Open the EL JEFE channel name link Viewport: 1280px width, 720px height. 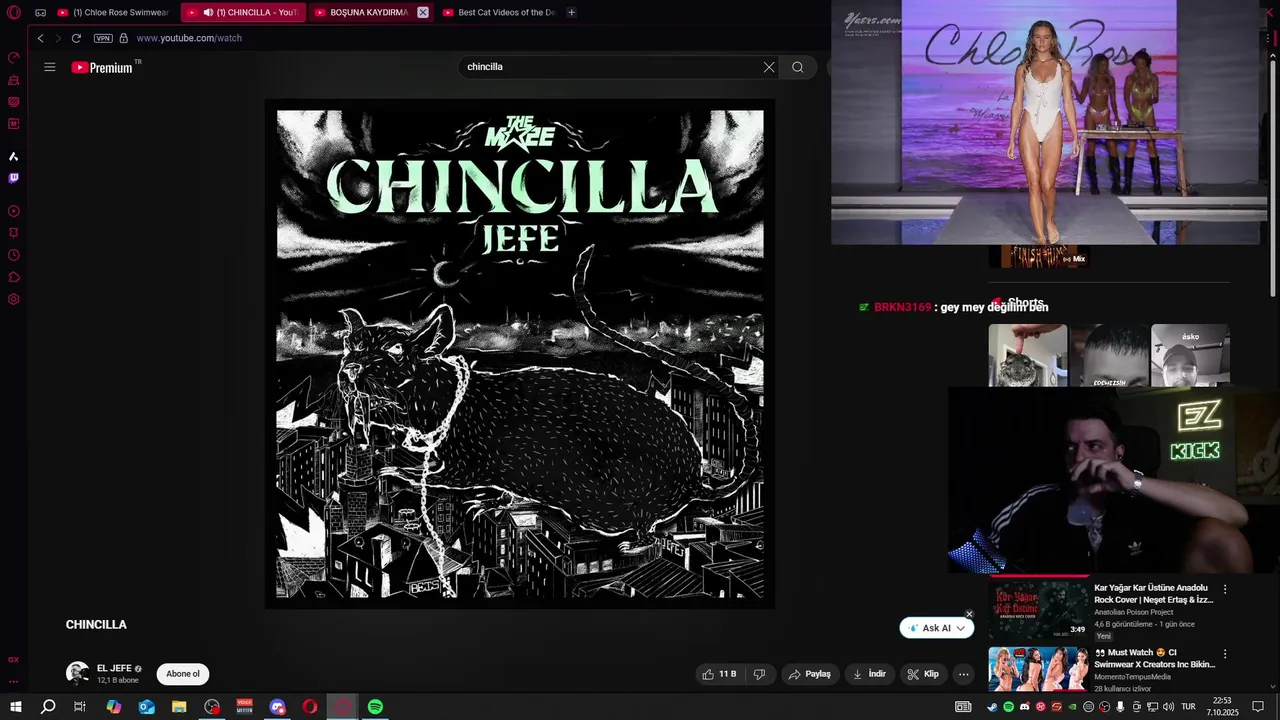(x=114, y=668)
